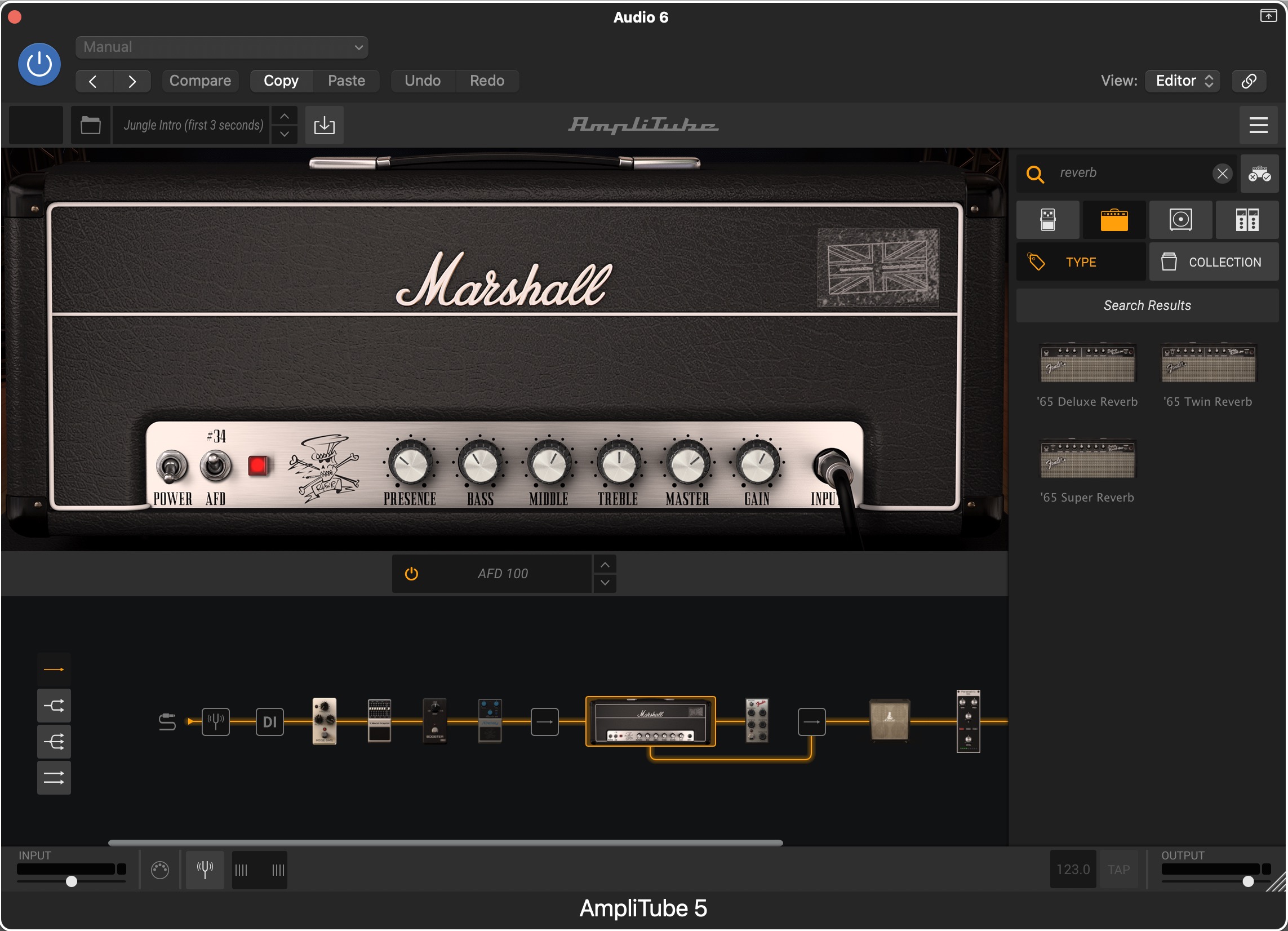Toggle the bottom bar tuner button

click(x=205, y=870)
